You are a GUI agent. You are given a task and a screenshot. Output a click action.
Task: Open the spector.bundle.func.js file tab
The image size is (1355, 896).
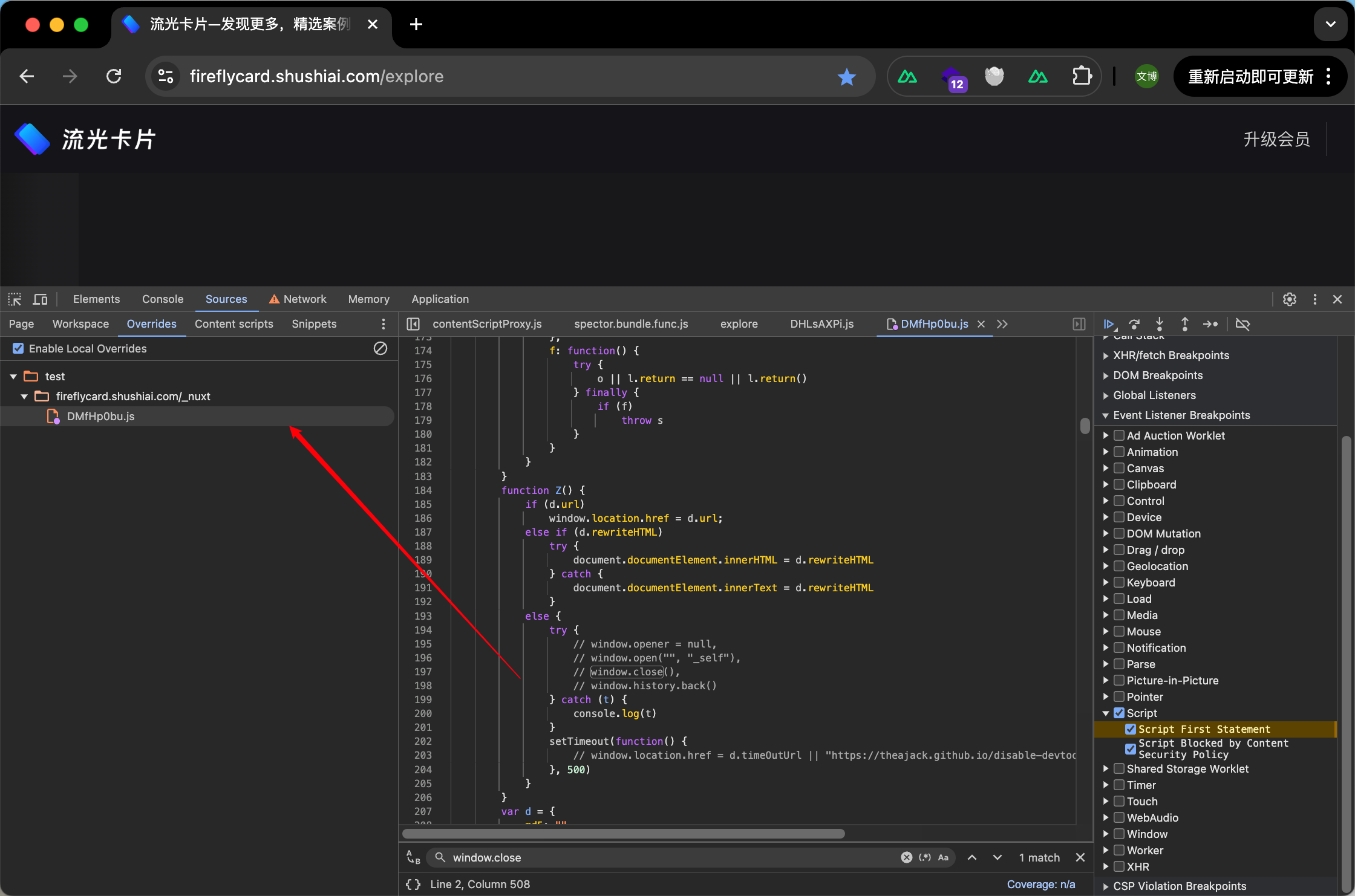(631, 324)
